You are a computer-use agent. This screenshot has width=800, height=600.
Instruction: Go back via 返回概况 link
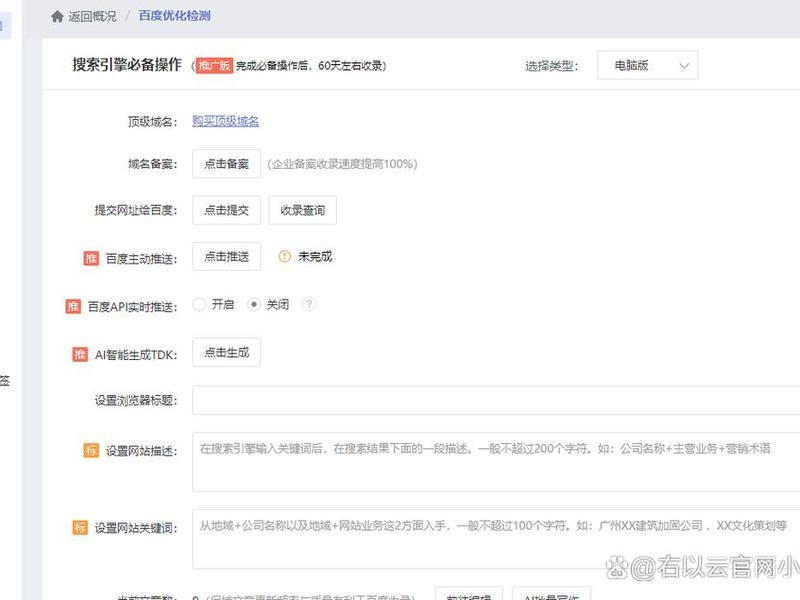[92, 16]
